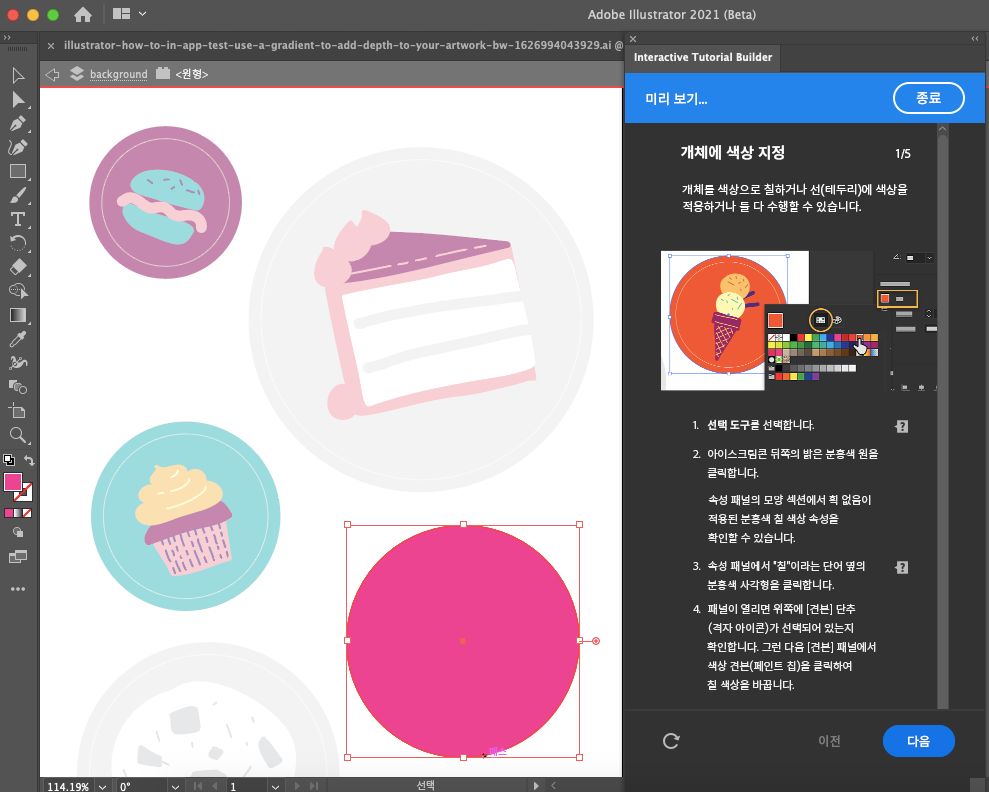Image resolution: width=989 pixels, height=792 pixels.
Task: Choose the Curvature tool
Action: [18, 148]
